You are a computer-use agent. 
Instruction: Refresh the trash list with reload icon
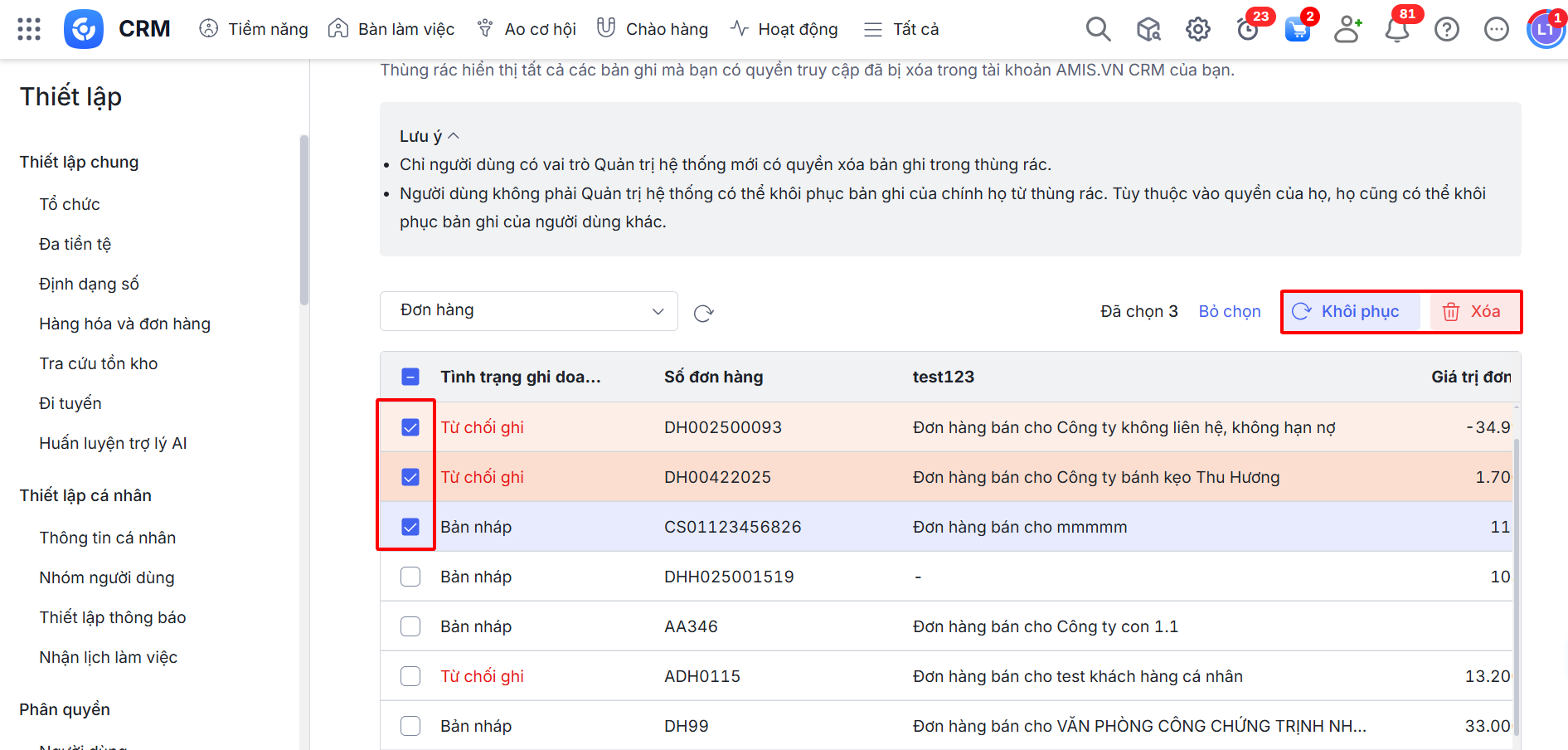pos(703,313)
